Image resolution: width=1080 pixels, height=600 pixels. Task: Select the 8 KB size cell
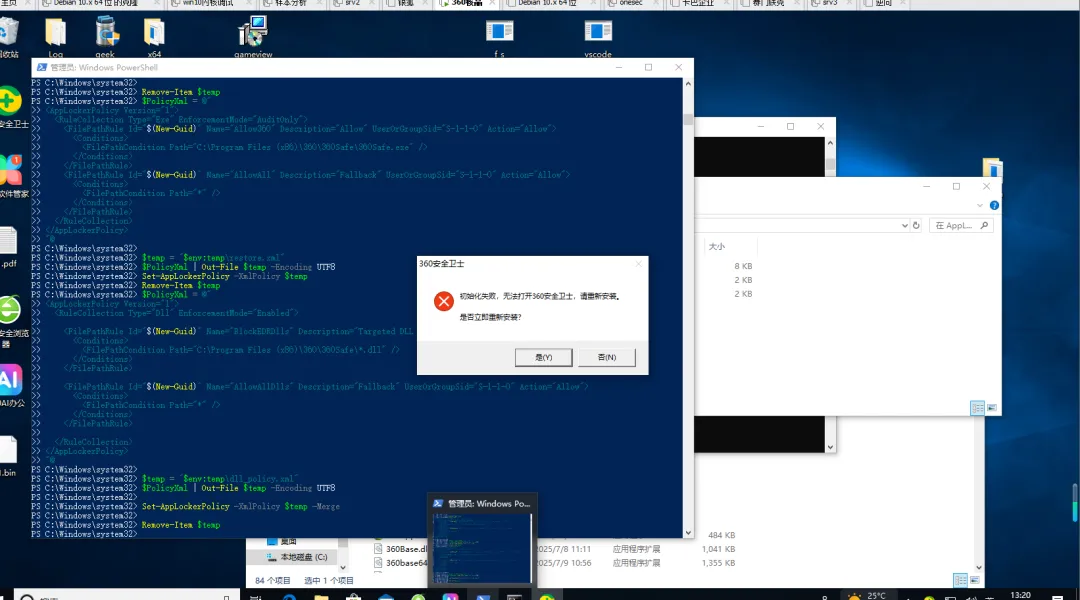click(742, 266)
